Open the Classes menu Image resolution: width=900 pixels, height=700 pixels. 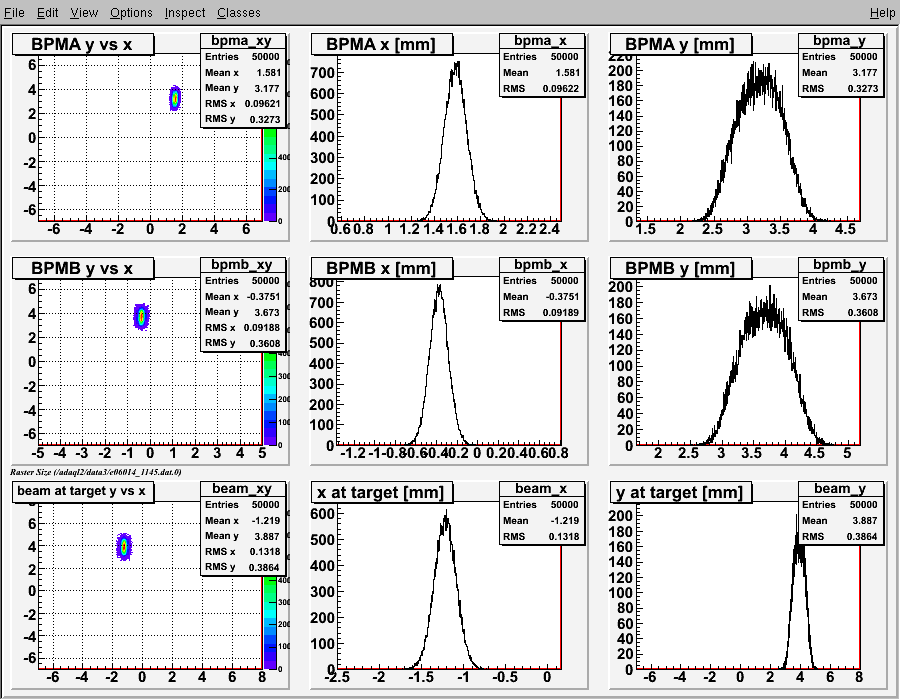pos(239,13)
